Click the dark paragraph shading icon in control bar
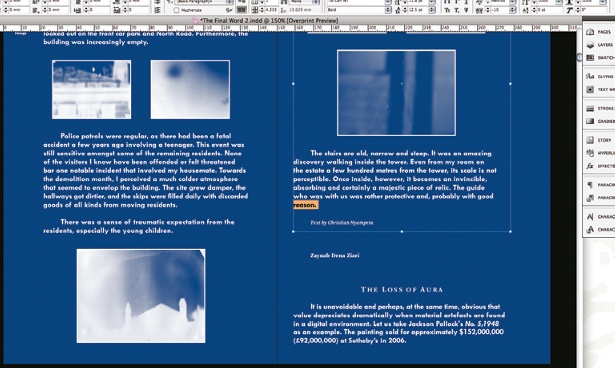615x368 pixels. [x=241, y=10]
